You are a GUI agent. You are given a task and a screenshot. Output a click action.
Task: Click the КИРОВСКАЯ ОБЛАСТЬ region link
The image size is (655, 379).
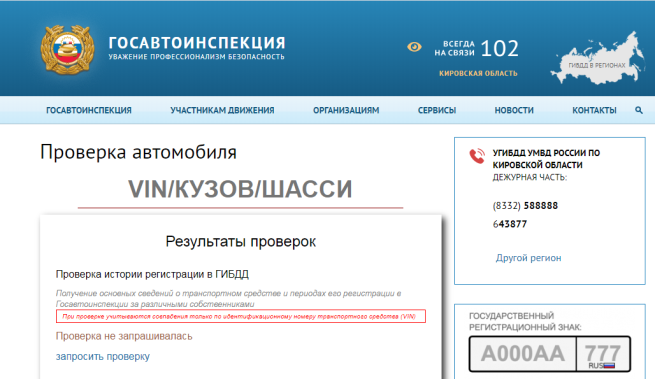click(478, 74)
